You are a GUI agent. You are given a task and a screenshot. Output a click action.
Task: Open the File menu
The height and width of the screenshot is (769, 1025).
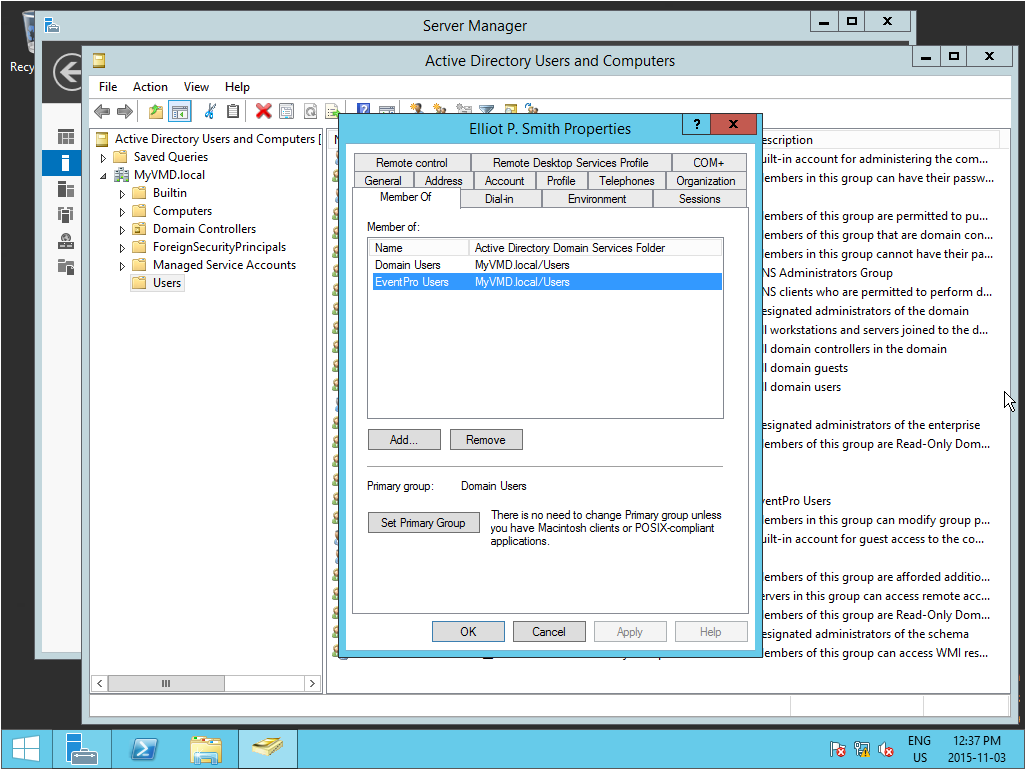pyautogui.click(x=108, y=86)
